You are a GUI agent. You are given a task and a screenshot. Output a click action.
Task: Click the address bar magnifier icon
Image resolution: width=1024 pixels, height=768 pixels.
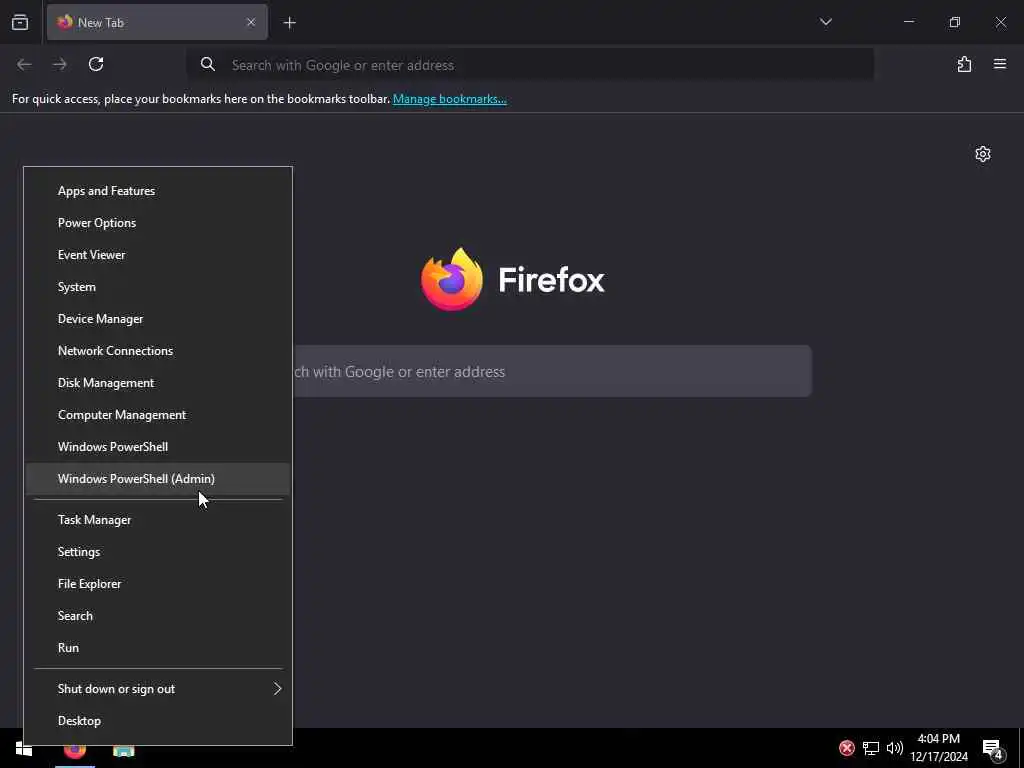[208, 64]
